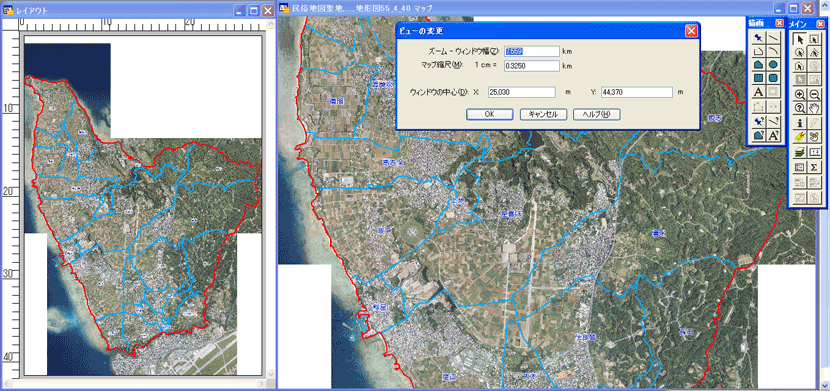
Task: Select the yellow Label tag tool
Action: coord(800,137)
